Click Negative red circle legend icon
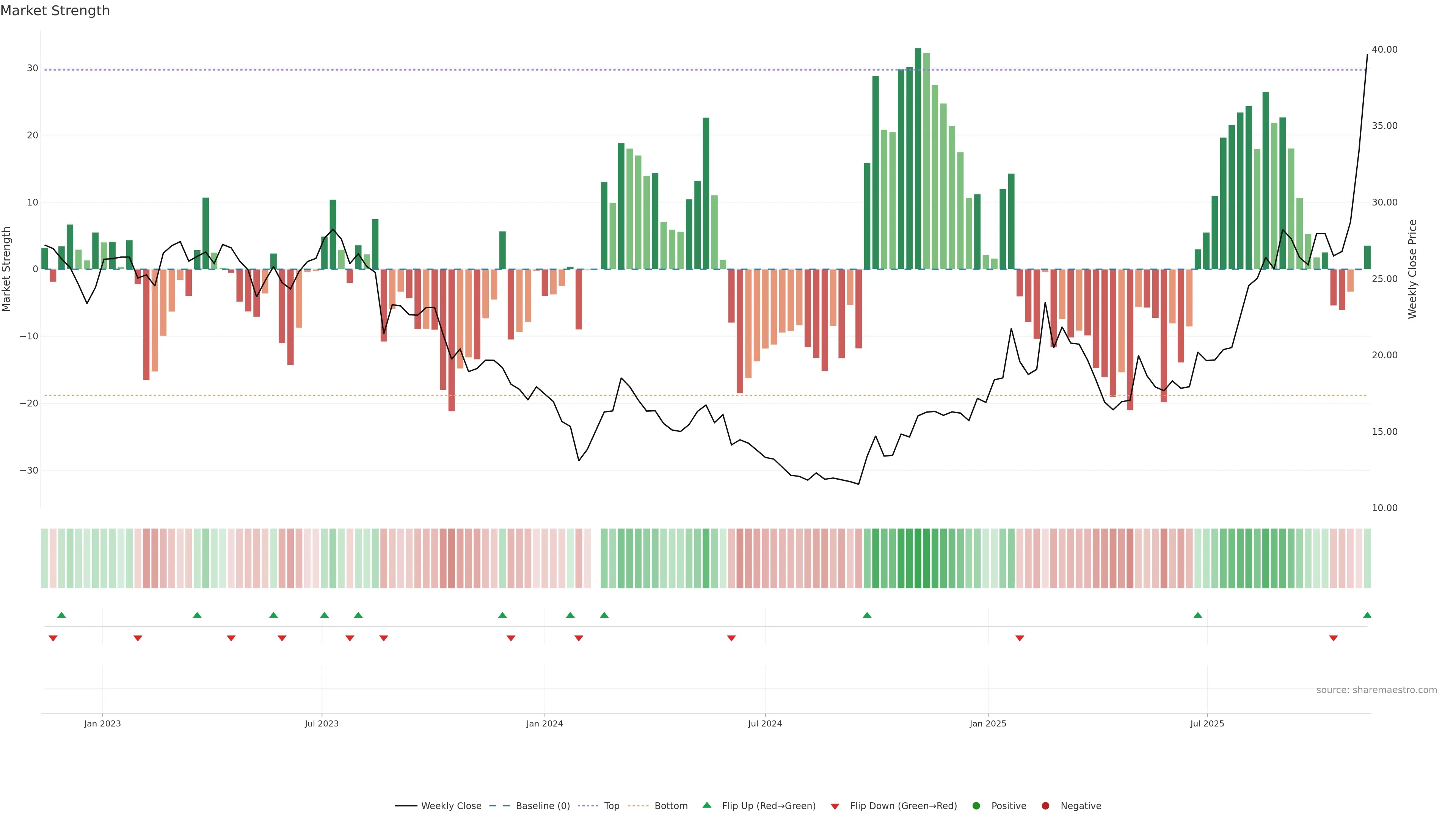This screenshot has height=819, width=1456. [x=1045, y=805]
